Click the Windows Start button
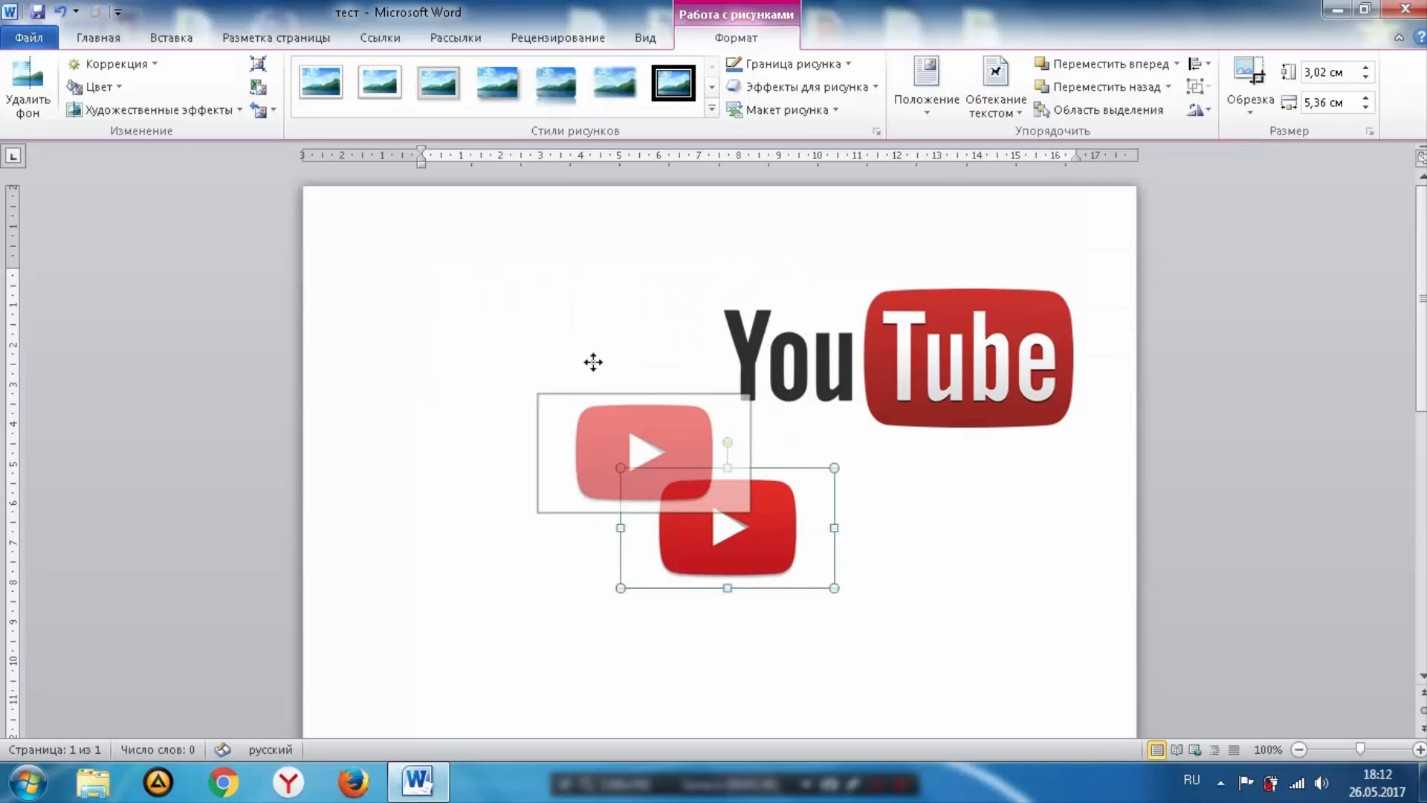This screenshot has height=803, width=1427. point(28,782)
